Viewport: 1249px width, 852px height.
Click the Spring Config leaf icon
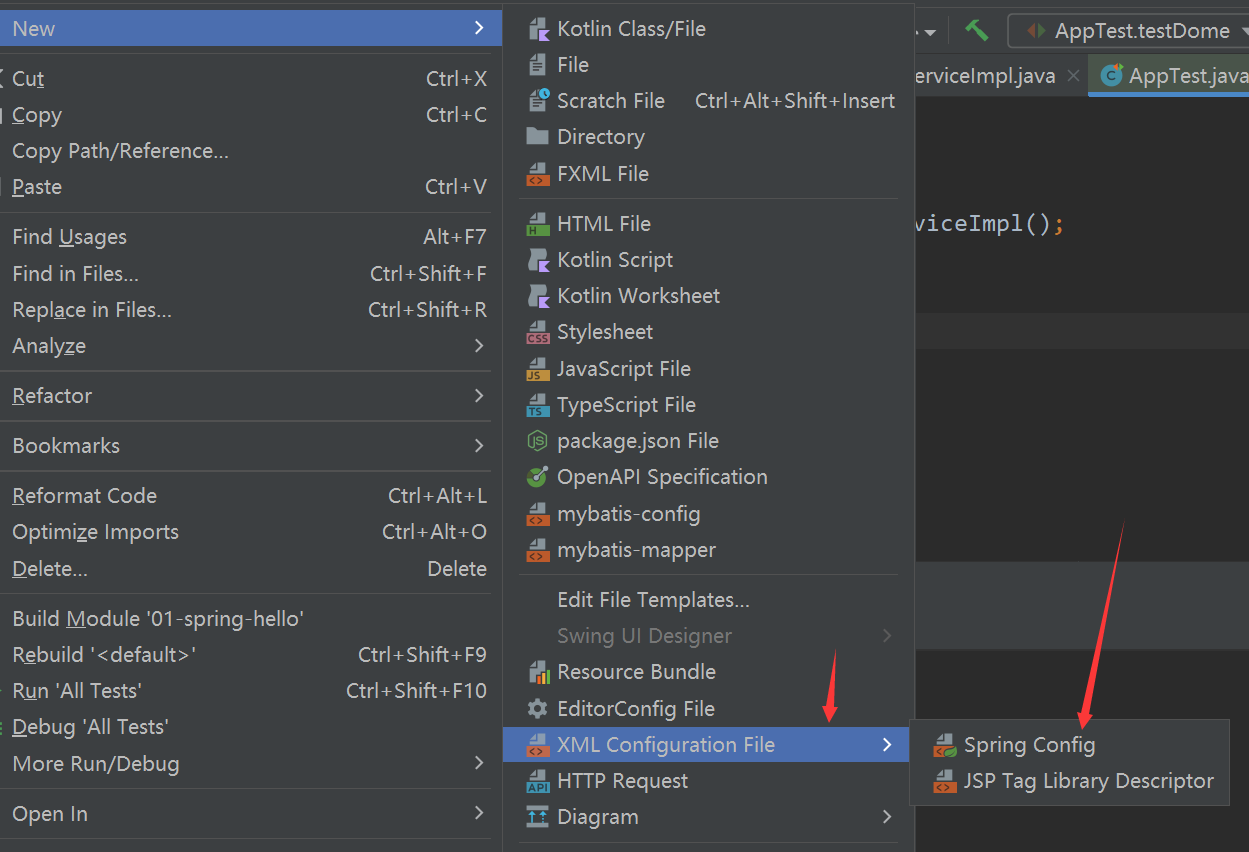(x=945, y=745)
